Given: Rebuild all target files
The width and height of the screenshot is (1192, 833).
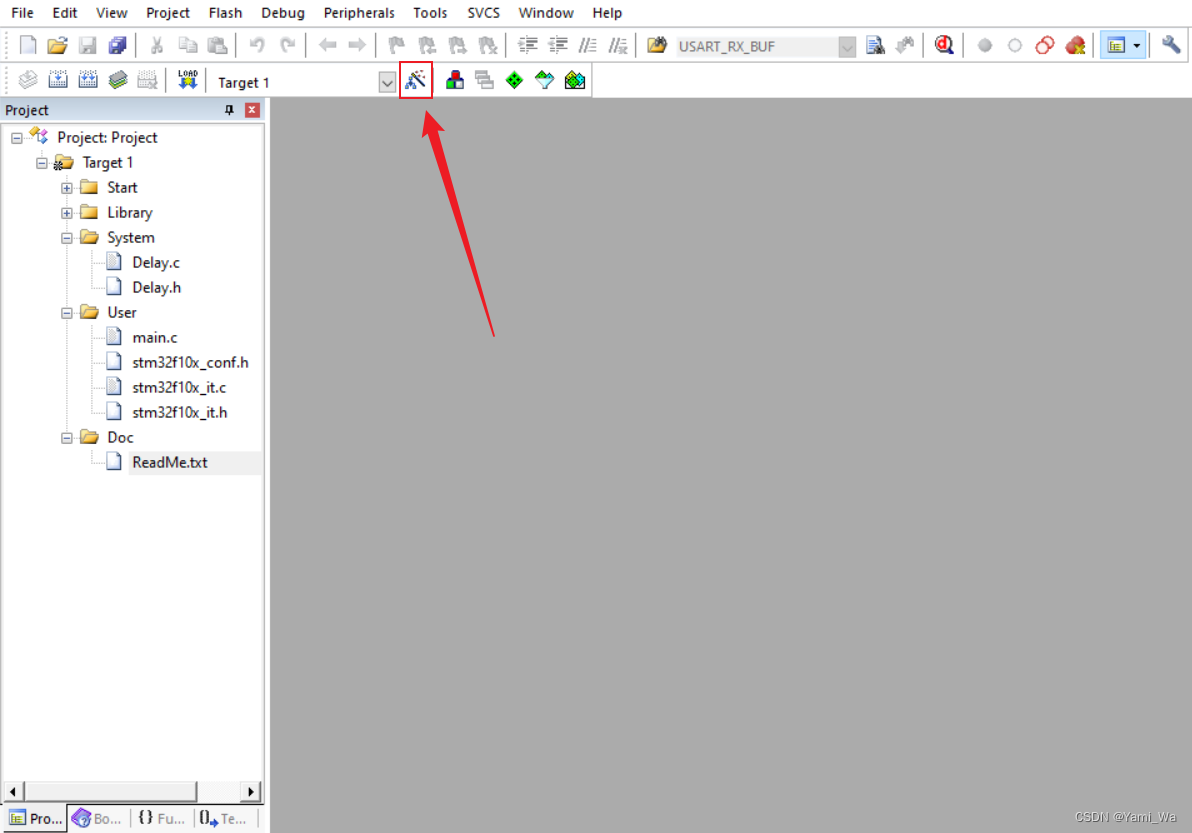Looking at the screenshot, I should click(x=87, y=81).
